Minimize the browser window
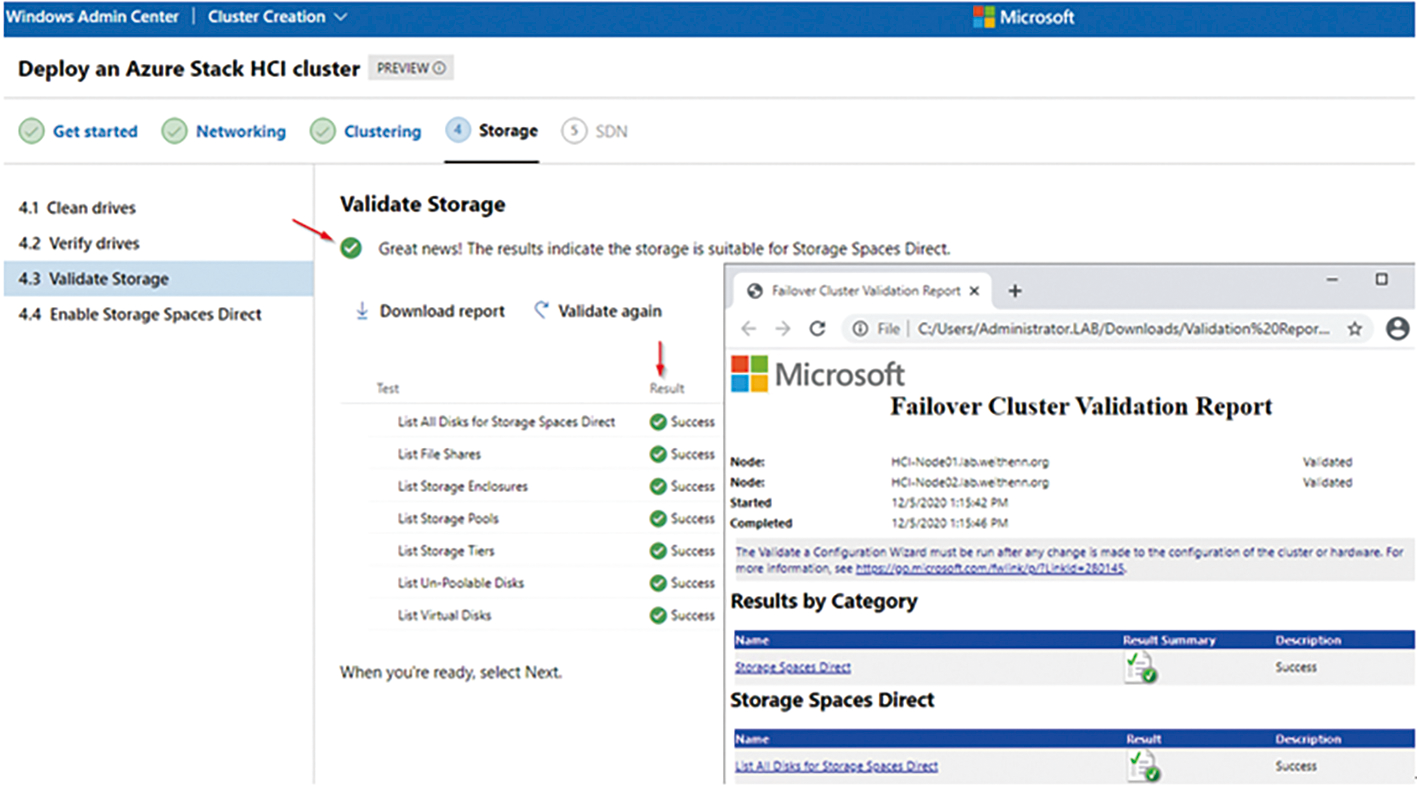 (1333, 280)
